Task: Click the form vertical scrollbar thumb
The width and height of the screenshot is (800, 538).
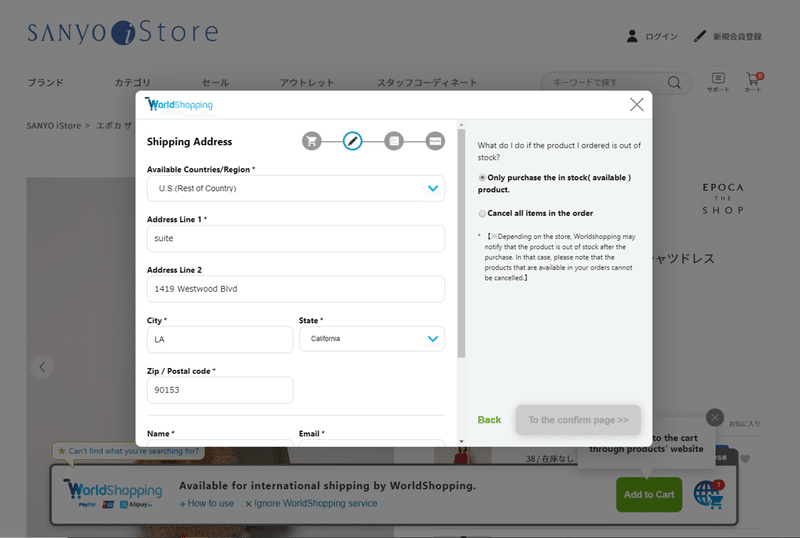Action: coord(461,243)
